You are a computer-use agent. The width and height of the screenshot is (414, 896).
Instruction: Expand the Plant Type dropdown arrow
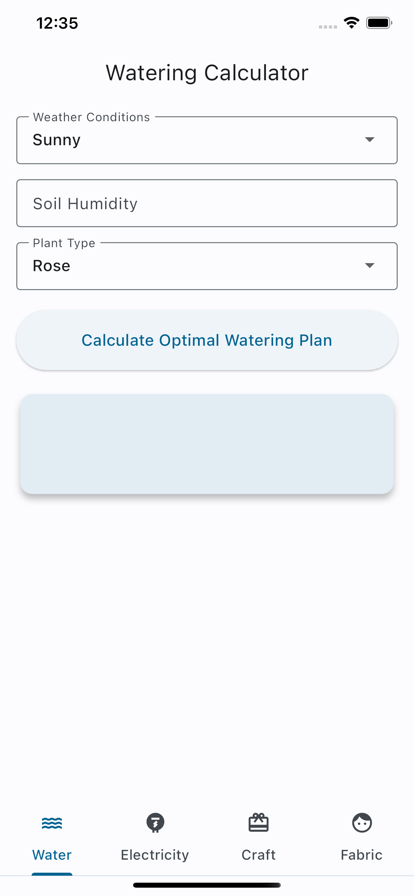coord(370,265)
